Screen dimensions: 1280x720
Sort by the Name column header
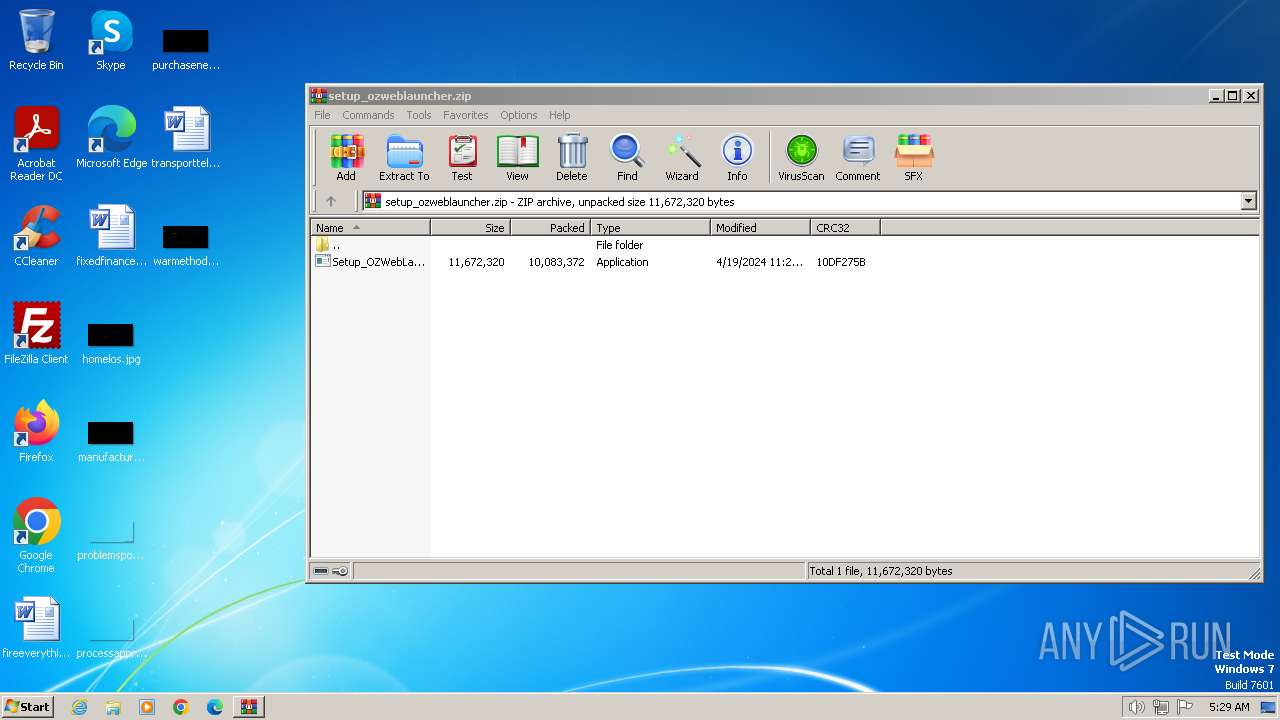click(x=370, y=228)
